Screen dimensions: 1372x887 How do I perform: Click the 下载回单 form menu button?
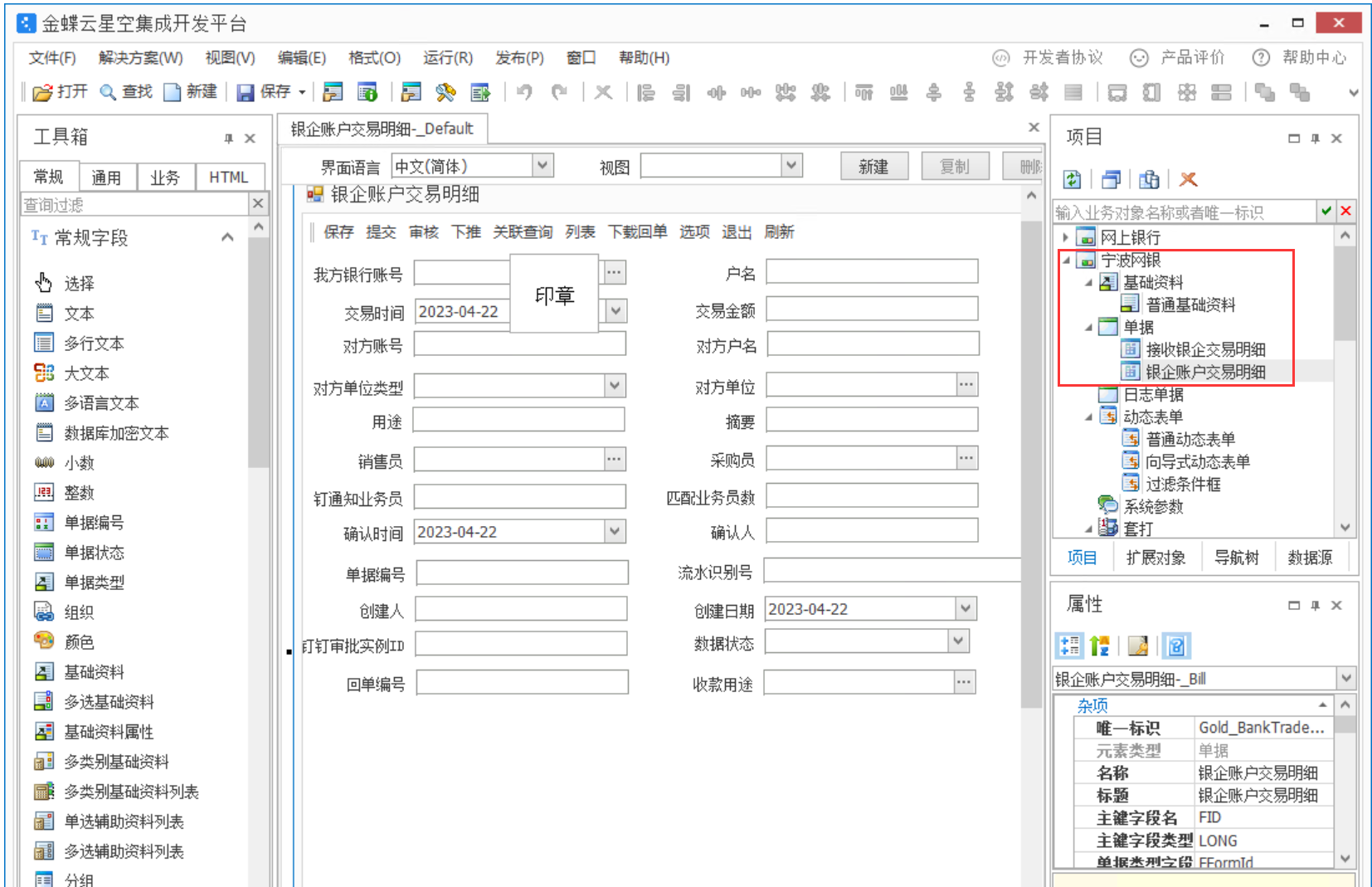(637, 232)
